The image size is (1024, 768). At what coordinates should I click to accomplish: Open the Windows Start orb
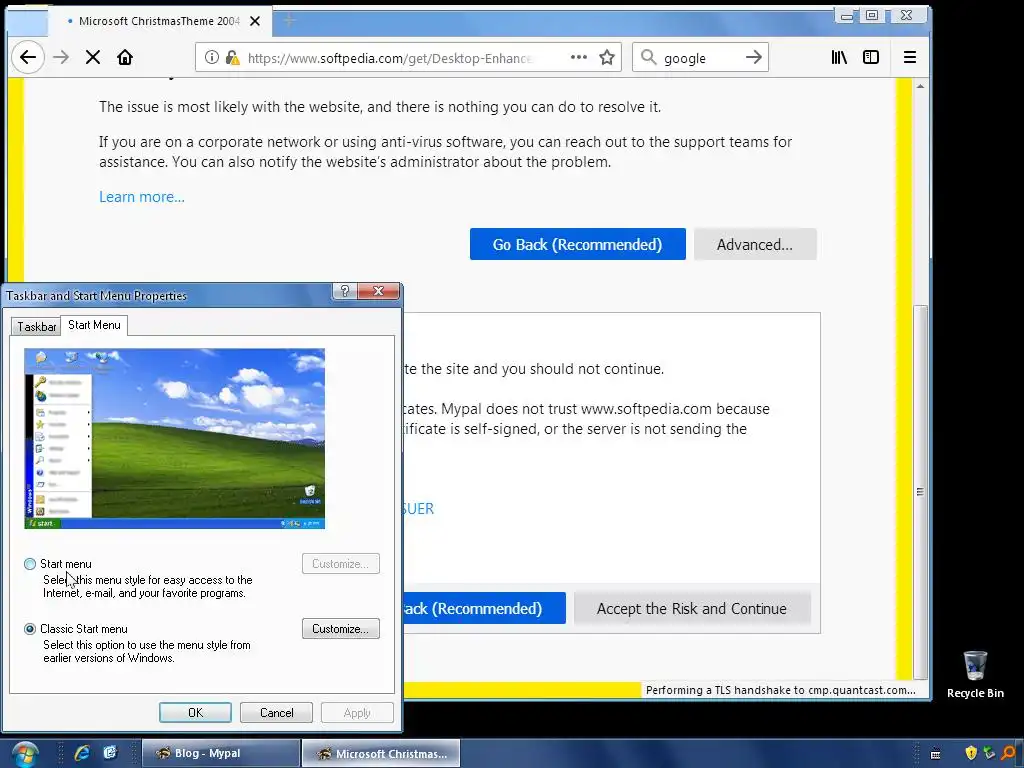pos(24,754)
